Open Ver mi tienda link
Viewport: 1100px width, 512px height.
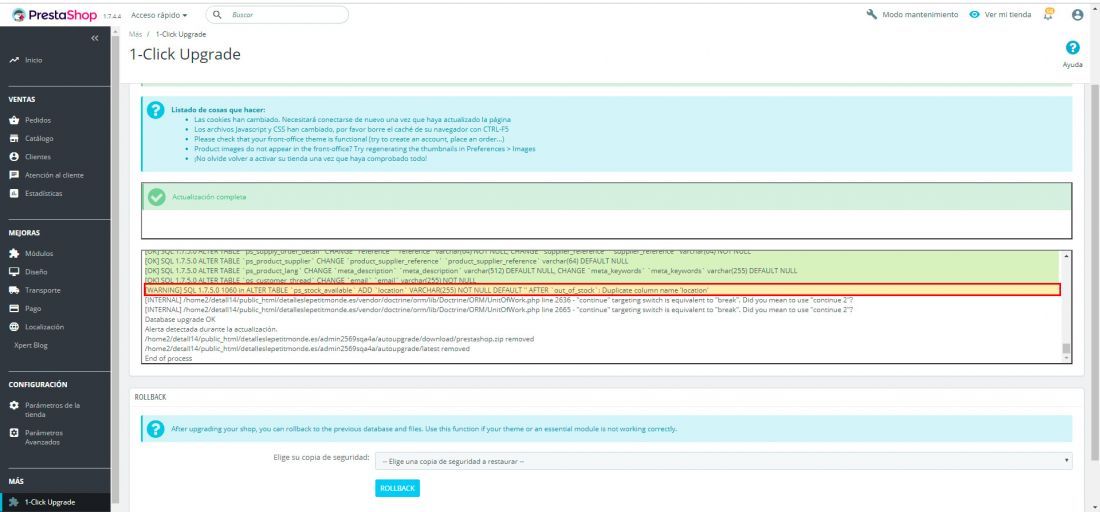coord(1008,14)
